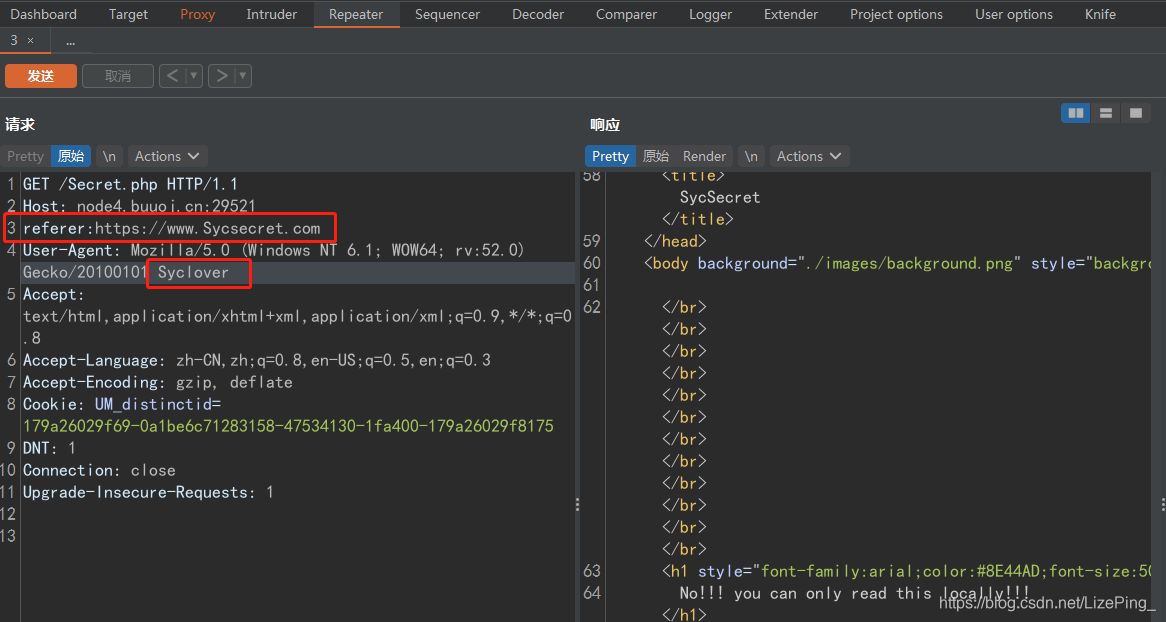
Task: Open the Dashboard tab
Action: pos(43,14)
